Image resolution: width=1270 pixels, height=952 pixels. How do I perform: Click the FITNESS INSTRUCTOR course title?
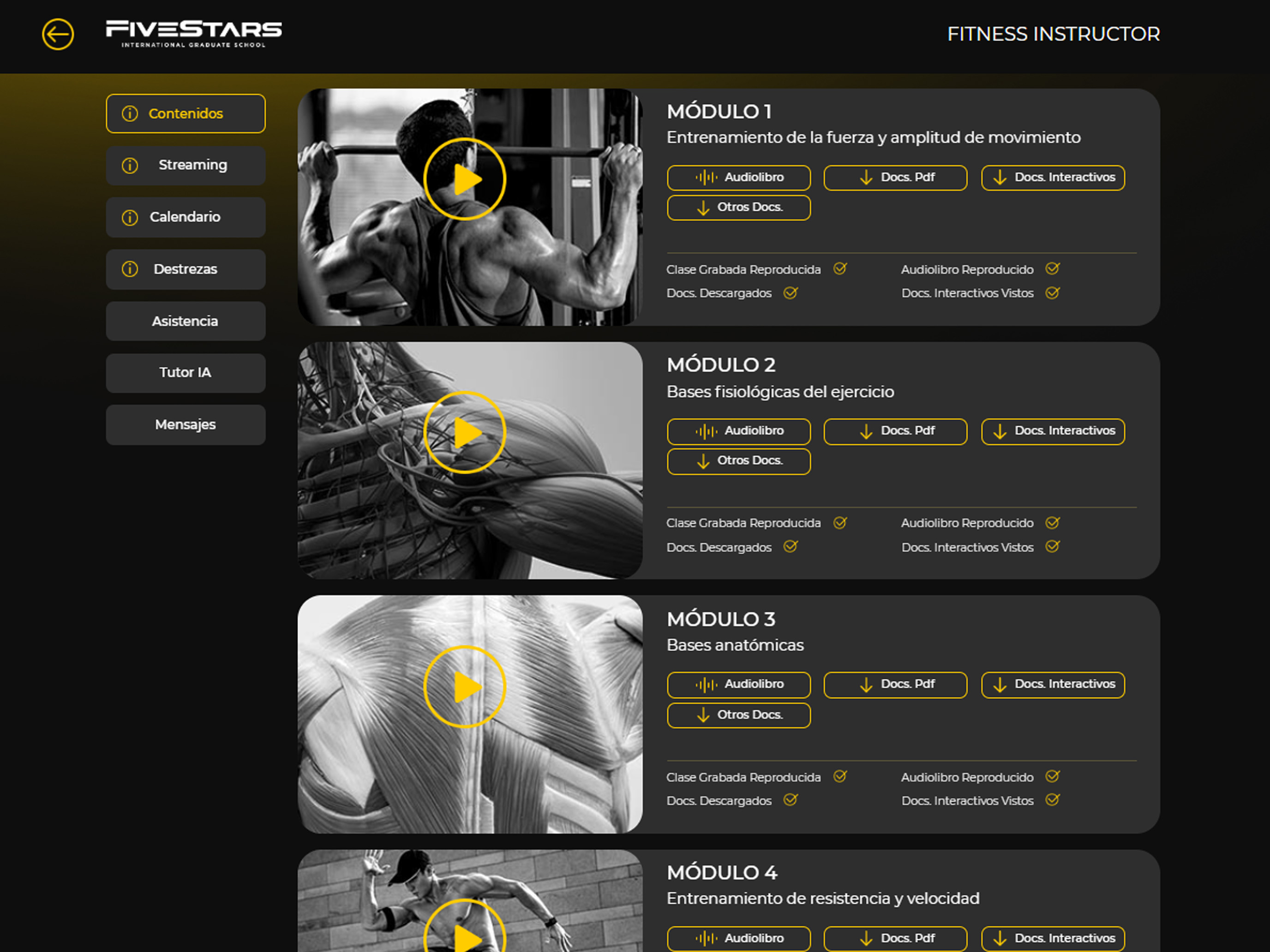click(x=1054, y=34)
